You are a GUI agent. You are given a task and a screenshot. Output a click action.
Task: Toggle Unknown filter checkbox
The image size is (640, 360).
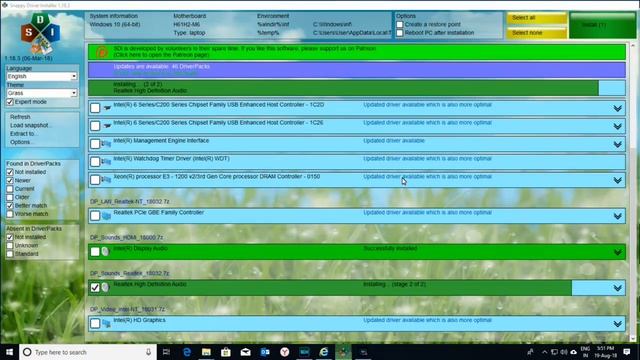10,245
